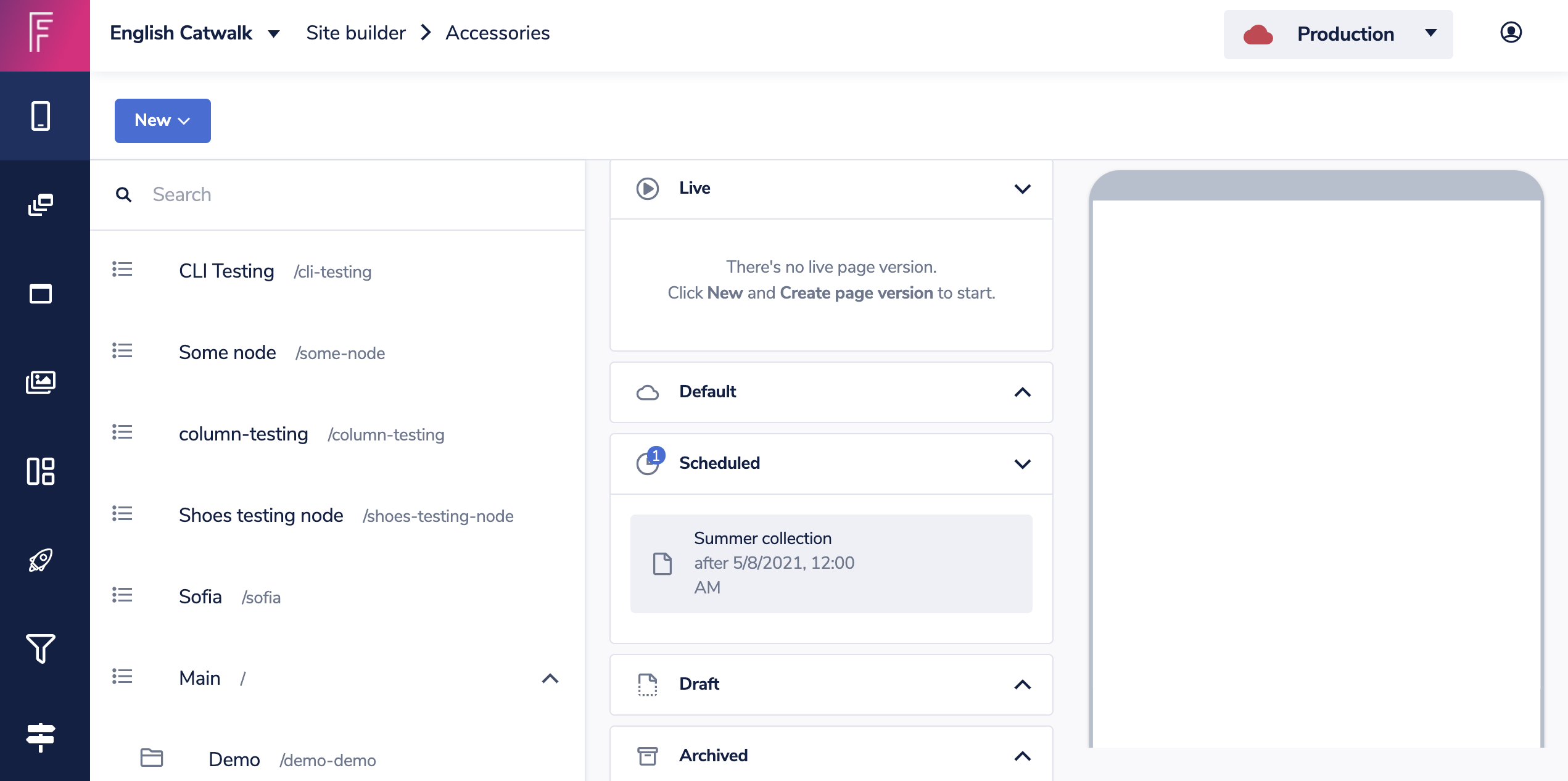Screen dimensions: 1568x781
Task: Open the user account profile icon
Action: click(x=1511, y=33)
